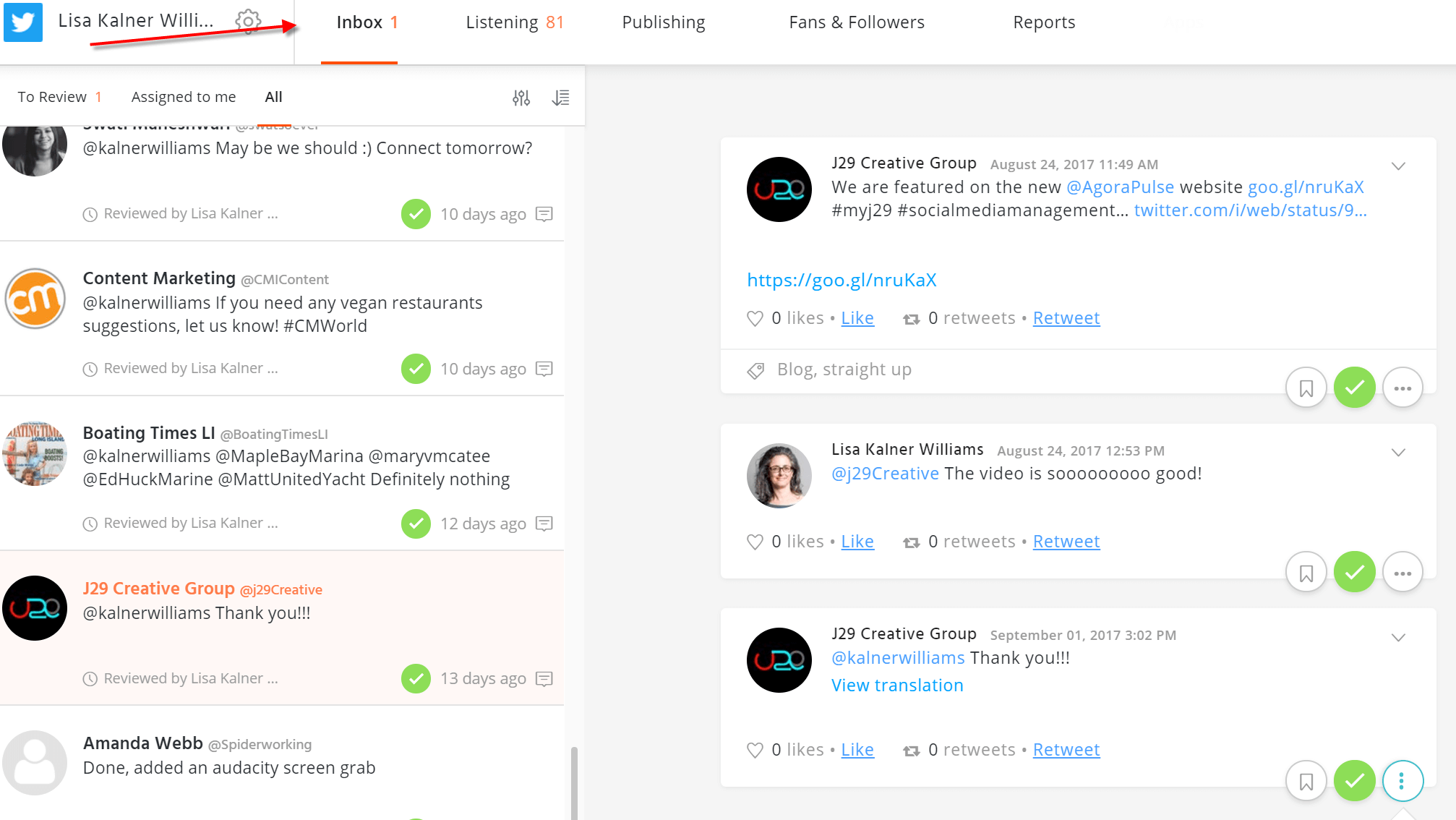
Task: Open the Reports tab
Action: click(x=1044, y=22)
